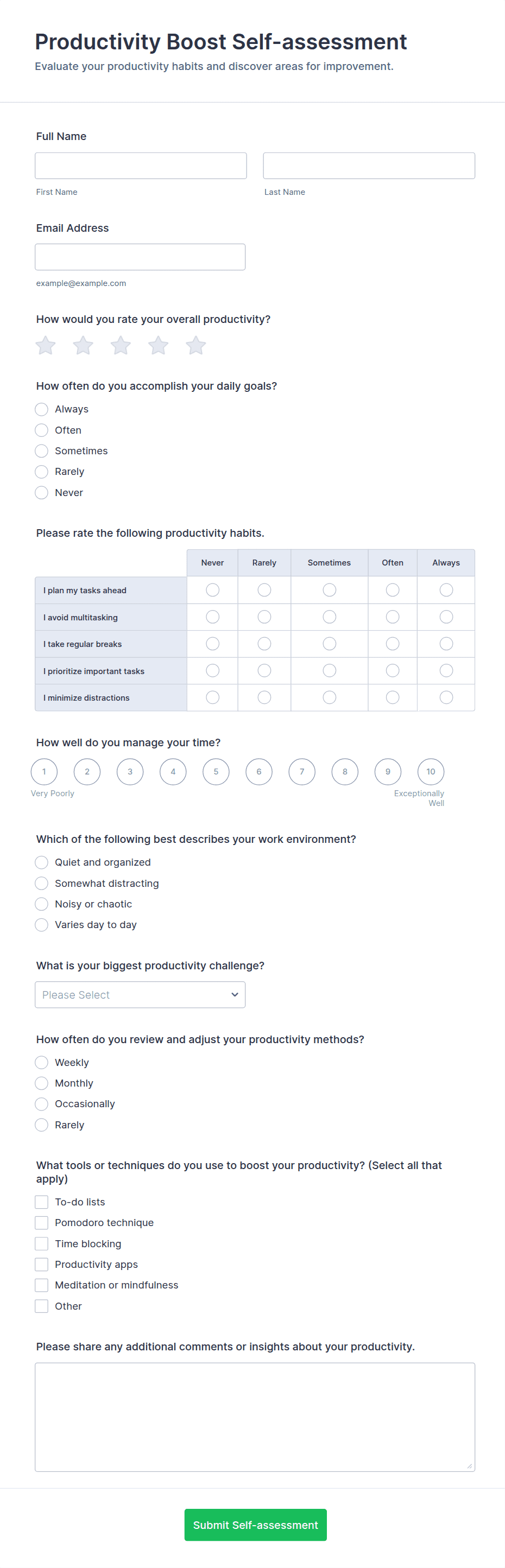Click the fourth star in rating
This screenshot has height=1568, width=505.
click(159, 346)
